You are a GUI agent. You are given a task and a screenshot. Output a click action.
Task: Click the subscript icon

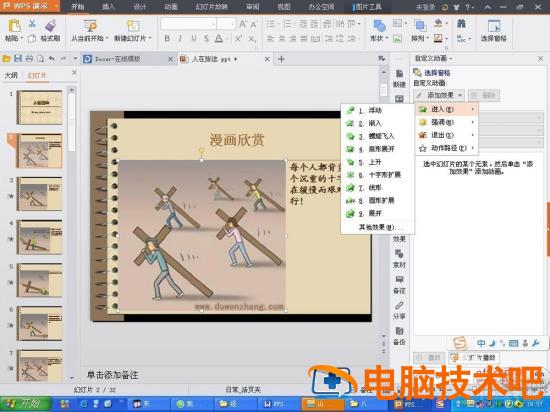(x=252, y=38)
